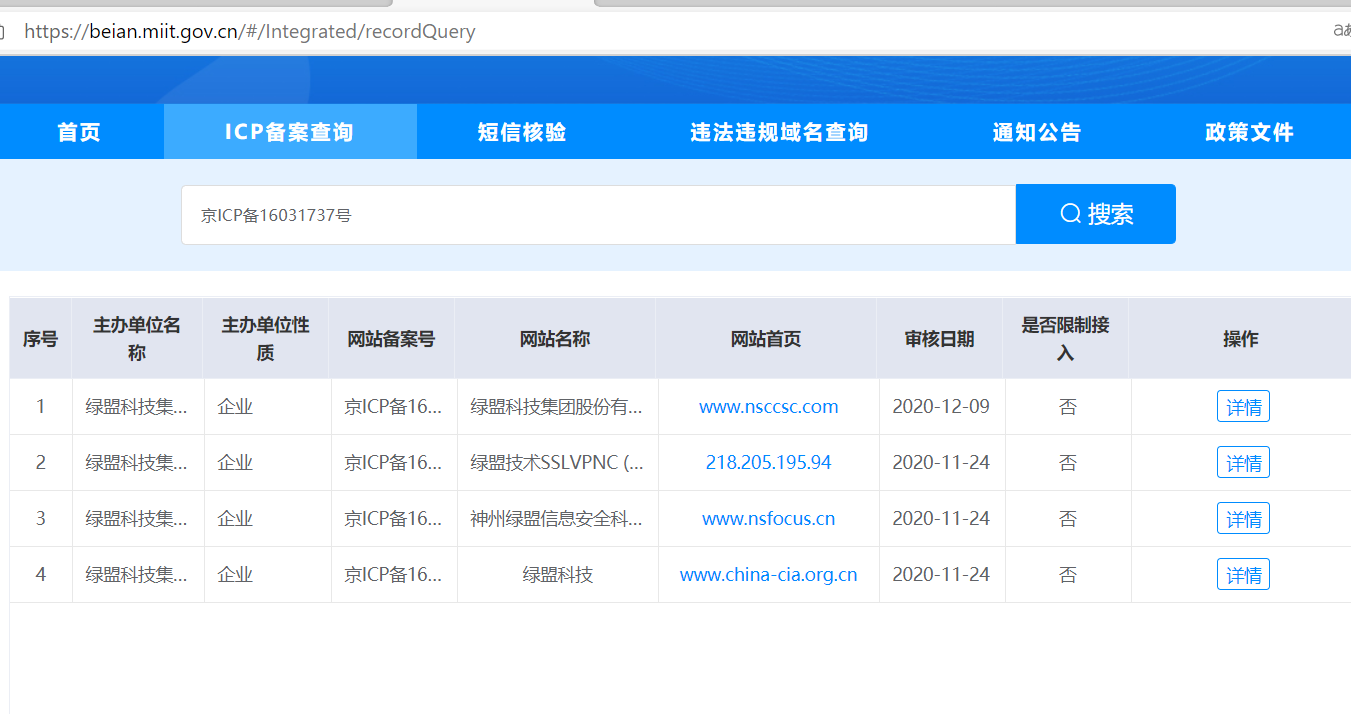
Task: Click 京ICP备16... cell in row 3
Action: [393, 519]
